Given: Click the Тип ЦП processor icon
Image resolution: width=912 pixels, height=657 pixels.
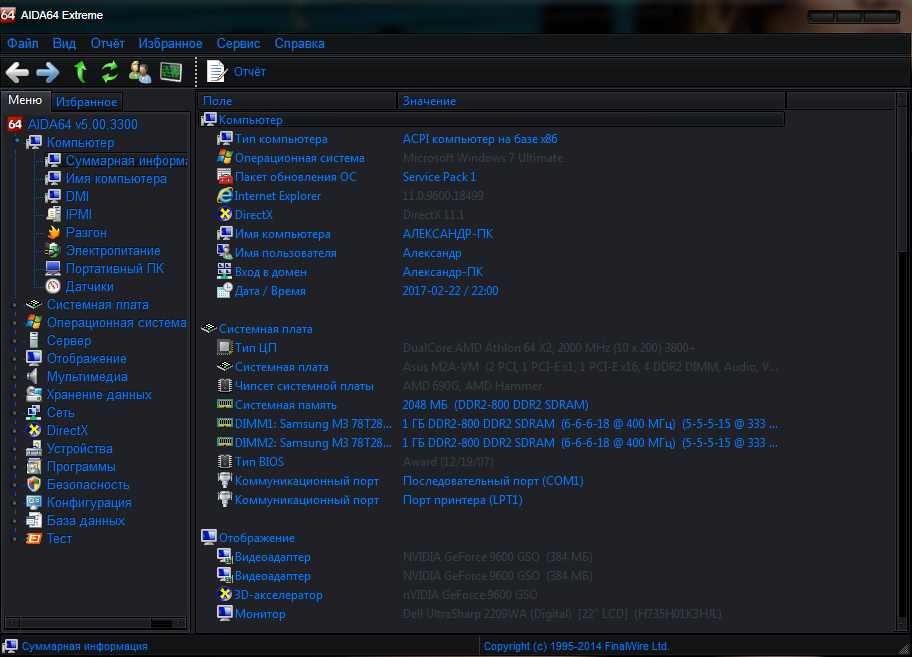Looking at the screenshot, I should 225,348.
